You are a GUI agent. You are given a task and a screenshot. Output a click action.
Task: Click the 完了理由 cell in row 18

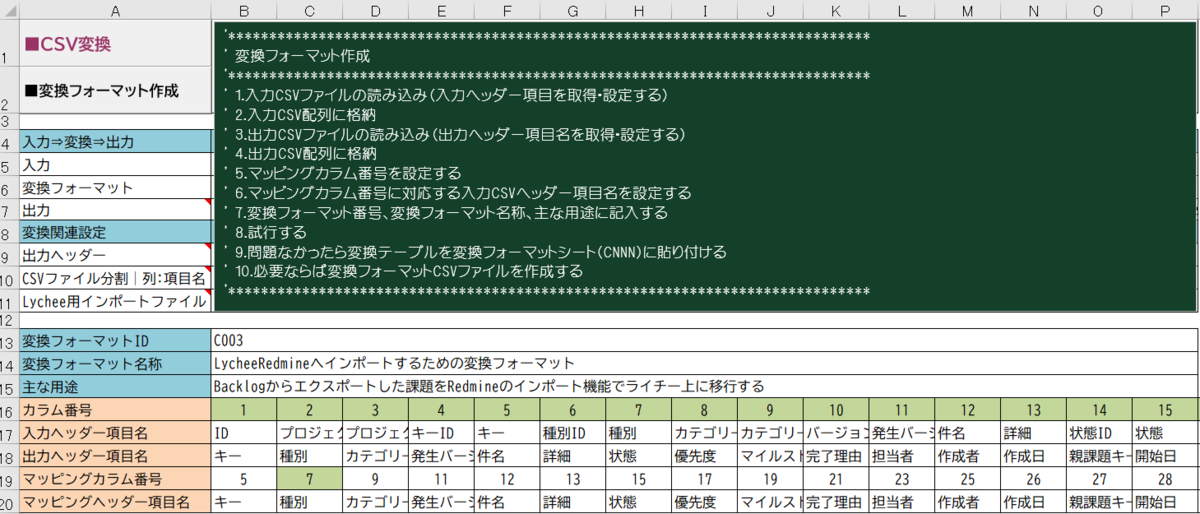[x=836, y=456]
